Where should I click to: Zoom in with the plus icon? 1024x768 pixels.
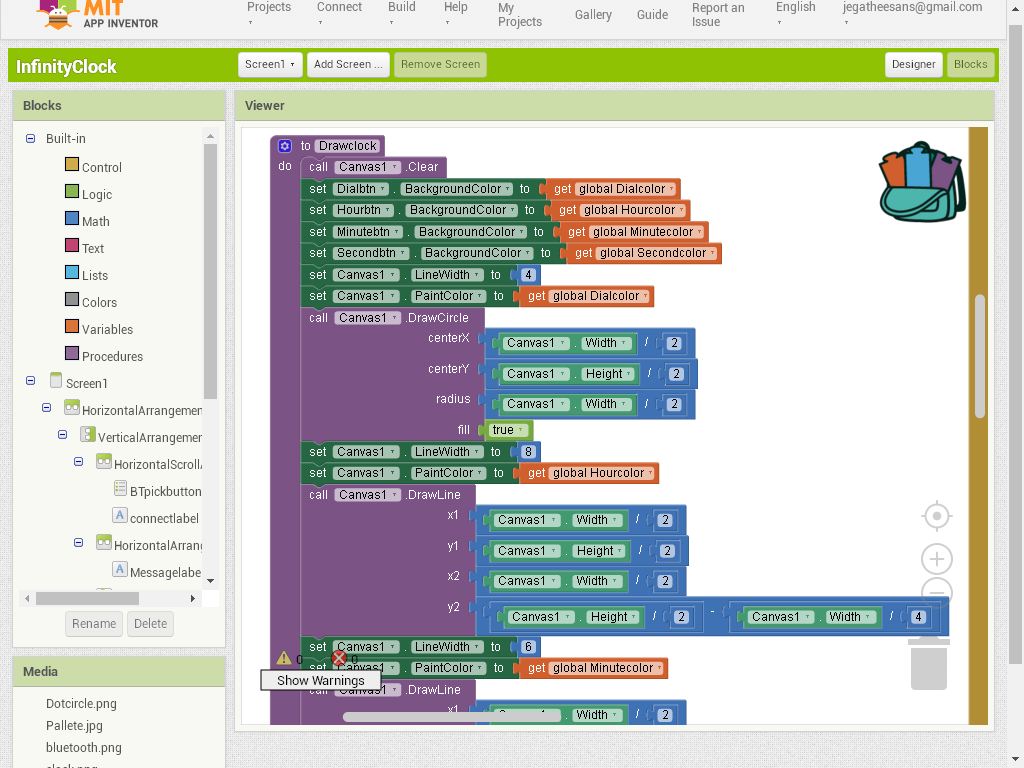(937, 559)
